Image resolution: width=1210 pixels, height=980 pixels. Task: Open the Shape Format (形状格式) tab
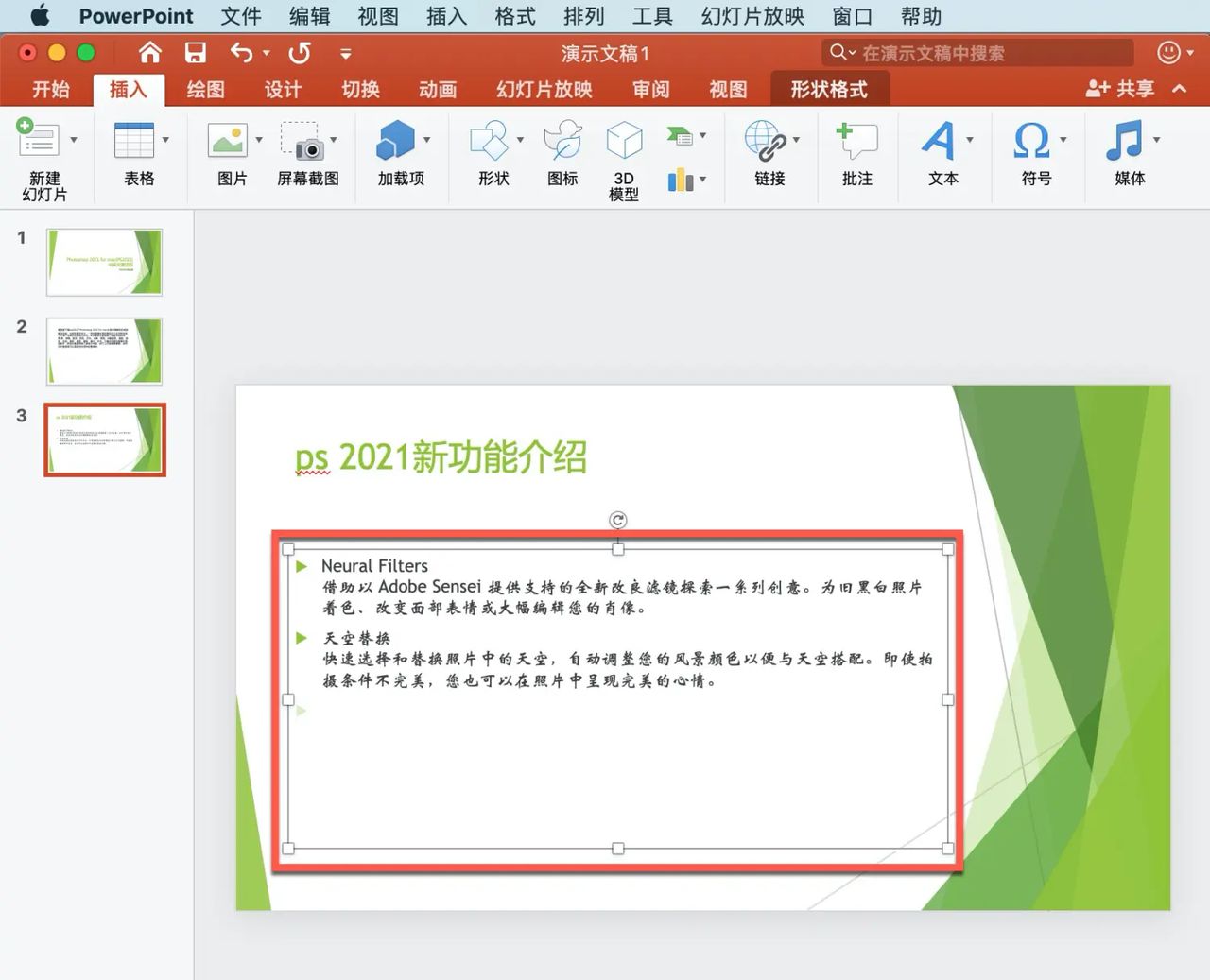(829, 89)
